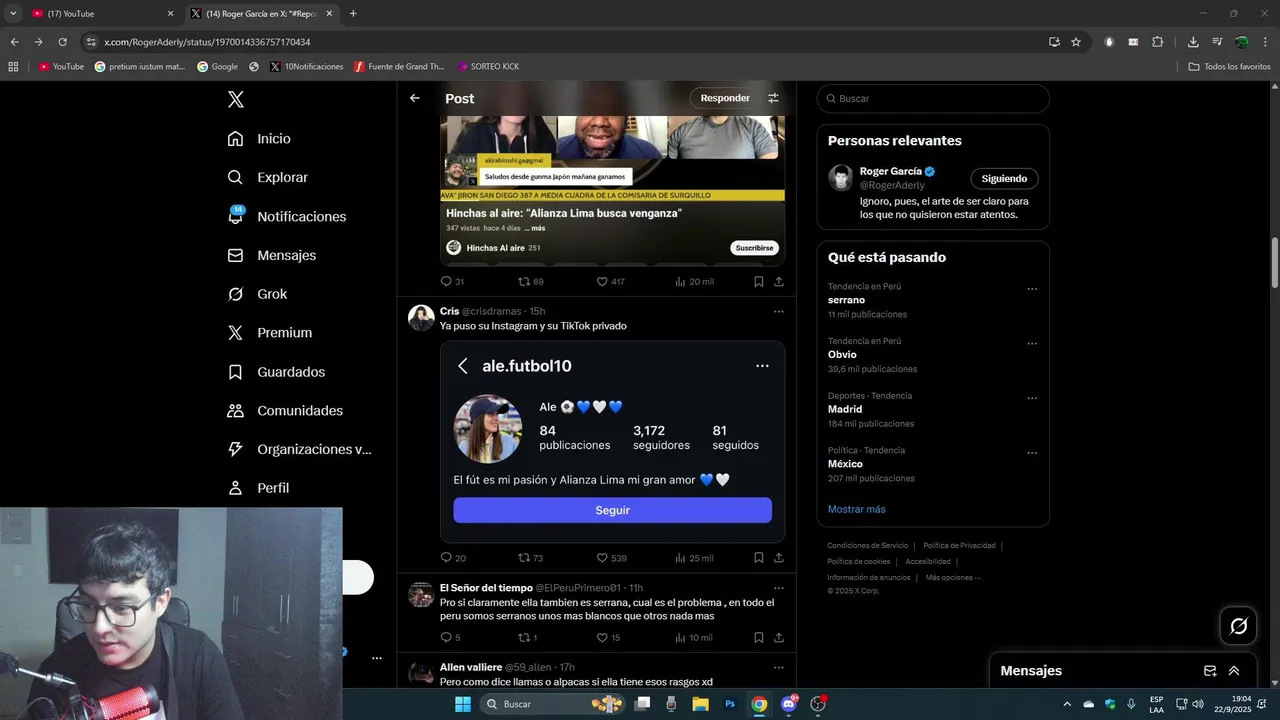Click the Buscar search field on X
The height and width of the screenshot is (720, 1280).
(x=933, y=98)
